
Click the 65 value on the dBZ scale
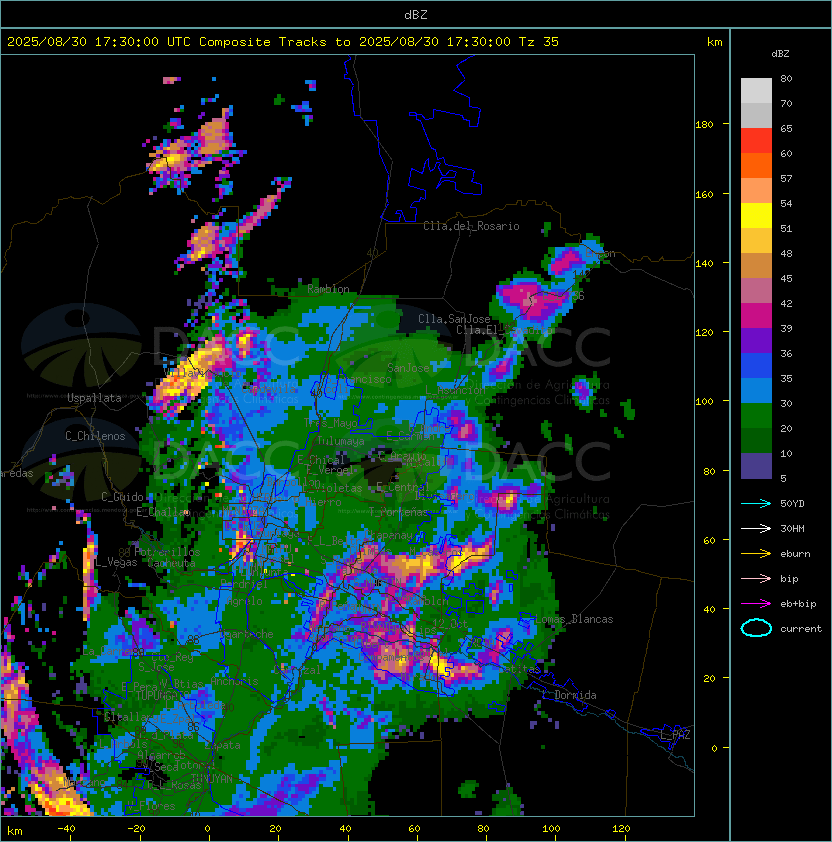pyautogui.click(x=786, y=128)
